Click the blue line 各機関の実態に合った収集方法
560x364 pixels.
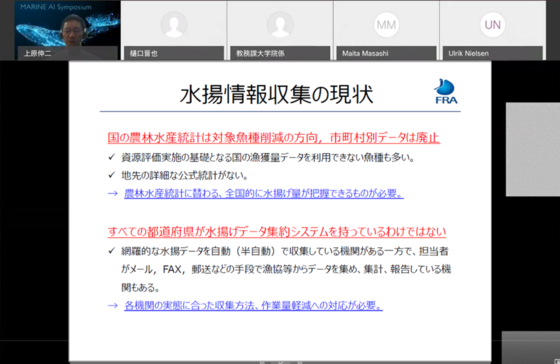253,305
